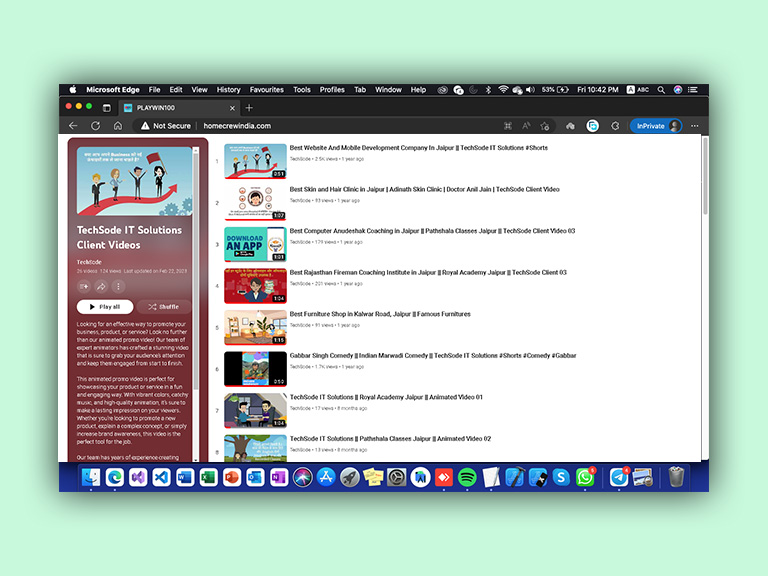Click the Download An App video thumbnail

pos(255,244)
